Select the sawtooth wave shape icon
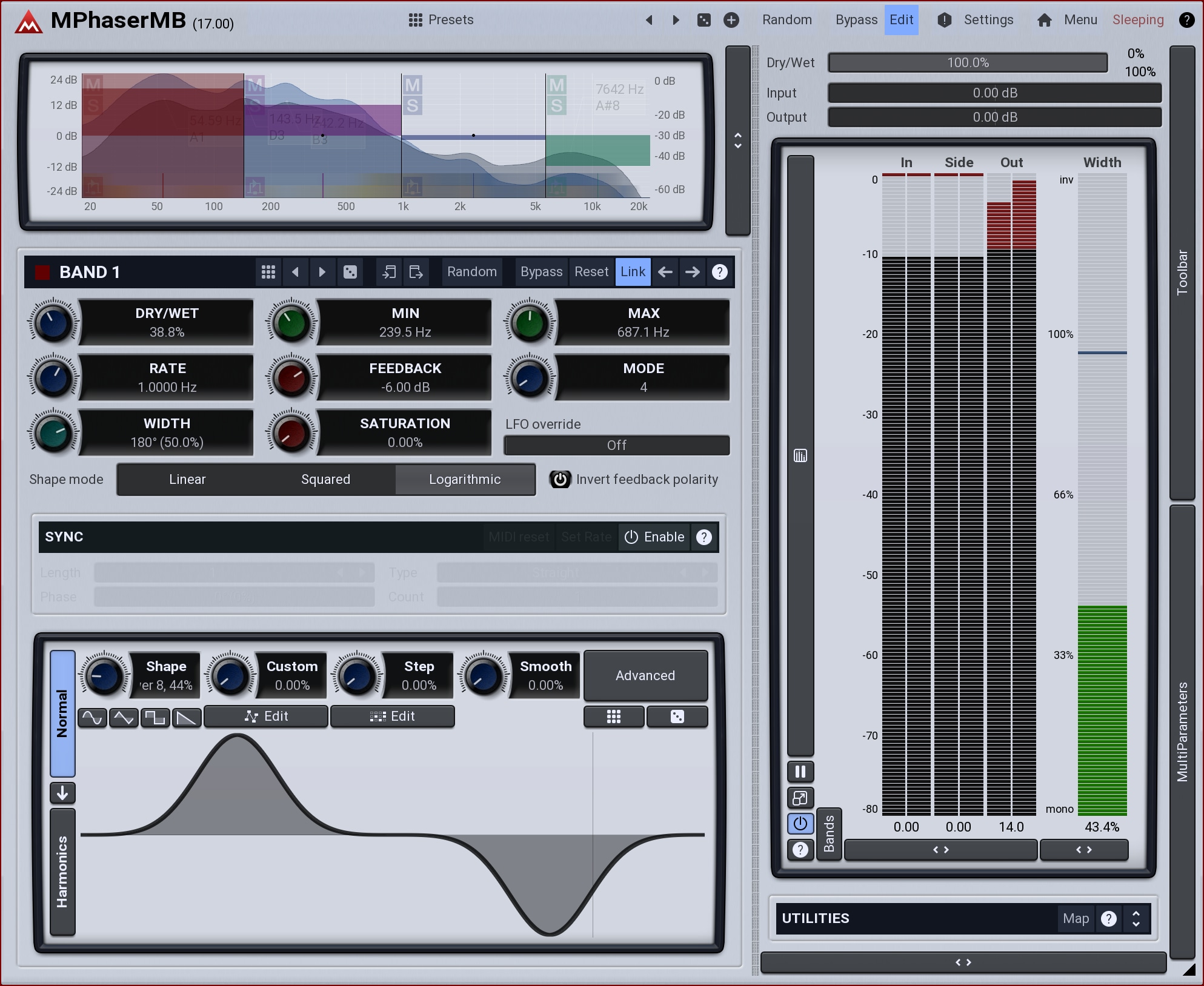 (187, 718)
